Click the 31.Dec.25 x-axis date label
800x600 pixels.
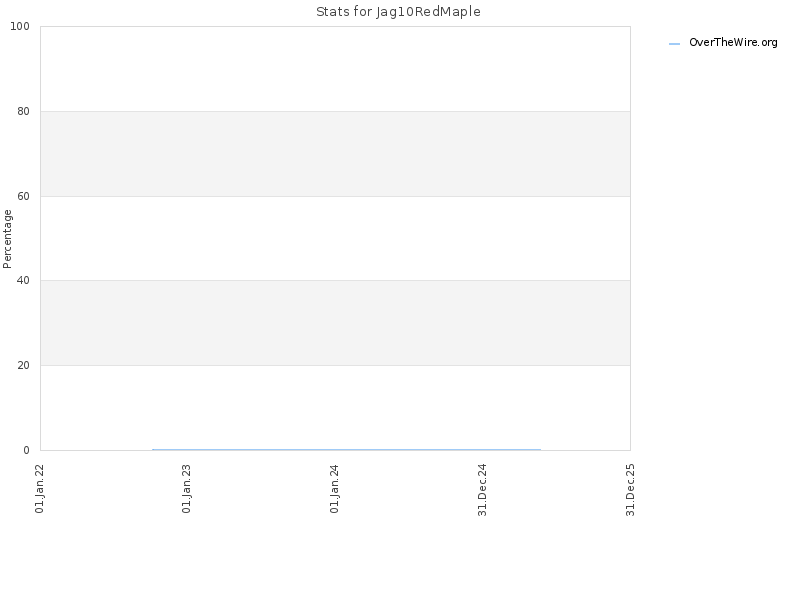631,490
